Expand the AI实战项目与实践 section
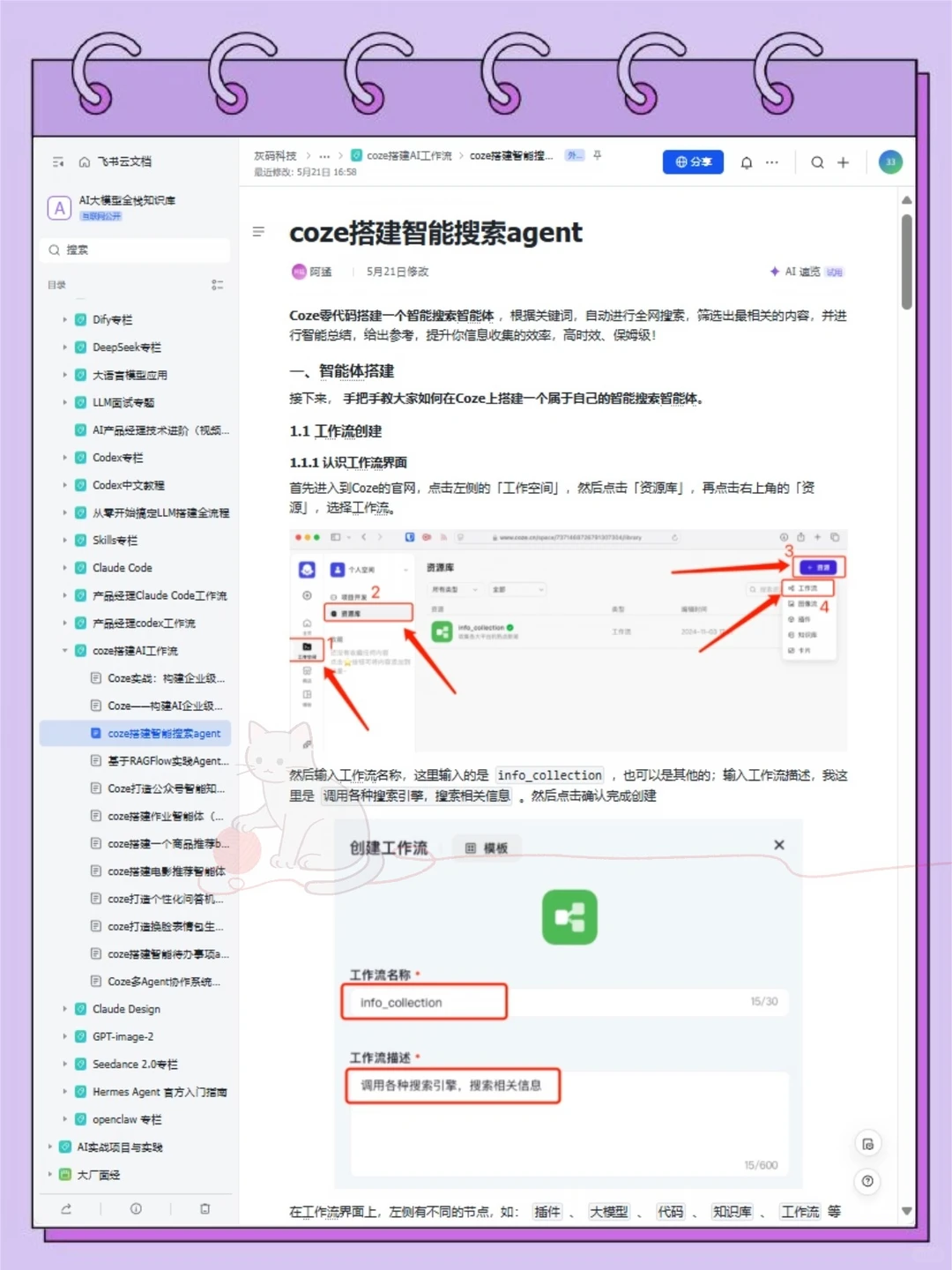 49,1147
